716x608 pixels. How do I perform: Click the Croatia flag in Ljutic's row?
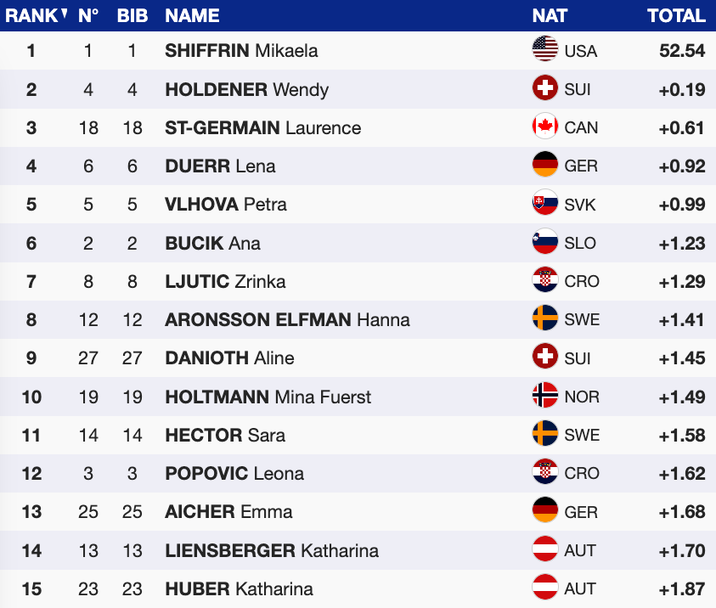coord(545,281)
